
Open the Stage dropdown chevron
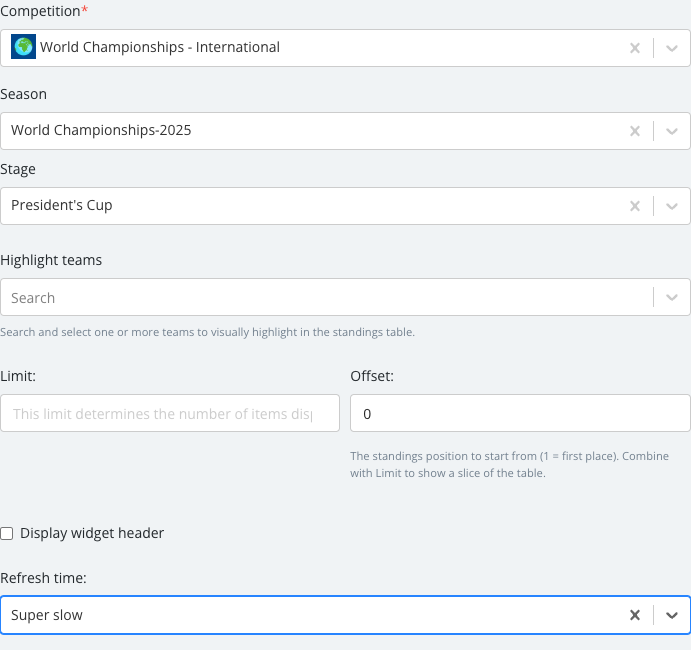672,206
